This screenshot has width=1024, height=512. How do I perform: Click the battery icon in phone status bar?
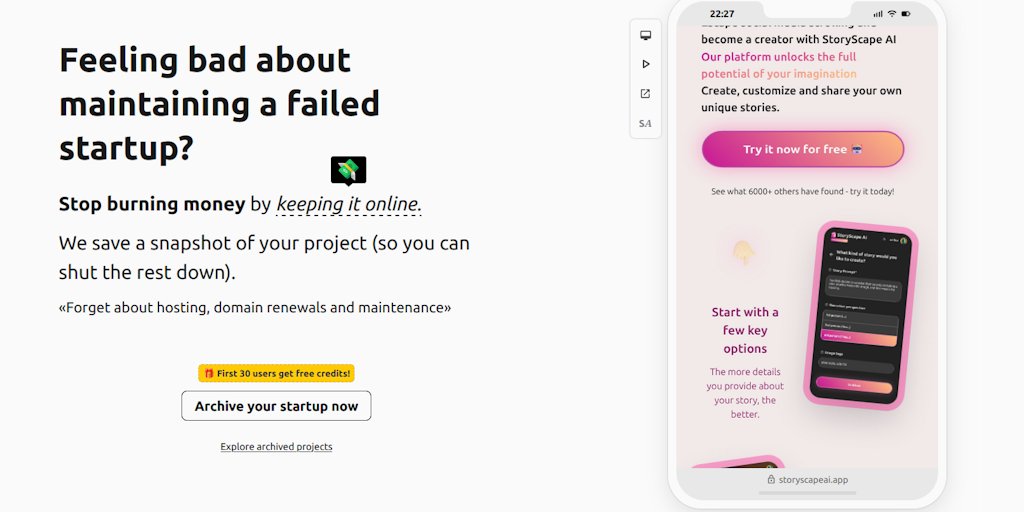click(909, 14)
